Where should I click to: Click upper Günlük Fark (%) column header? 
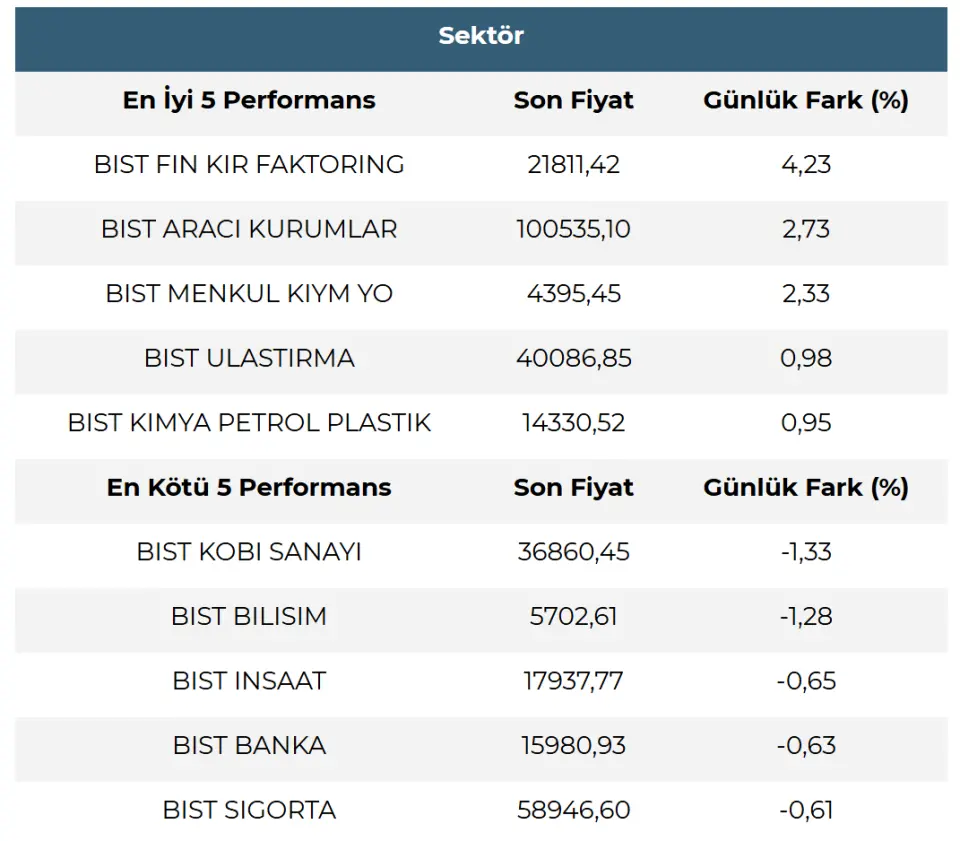pyautogui.click(x=806, y=100)
